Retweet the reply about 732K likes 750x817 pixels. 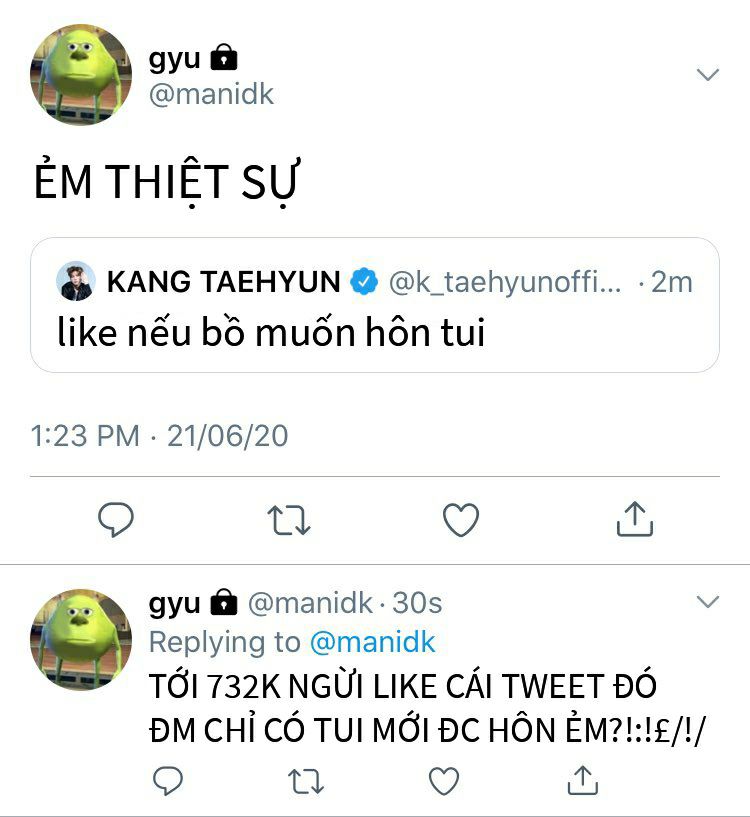(306, 781)
